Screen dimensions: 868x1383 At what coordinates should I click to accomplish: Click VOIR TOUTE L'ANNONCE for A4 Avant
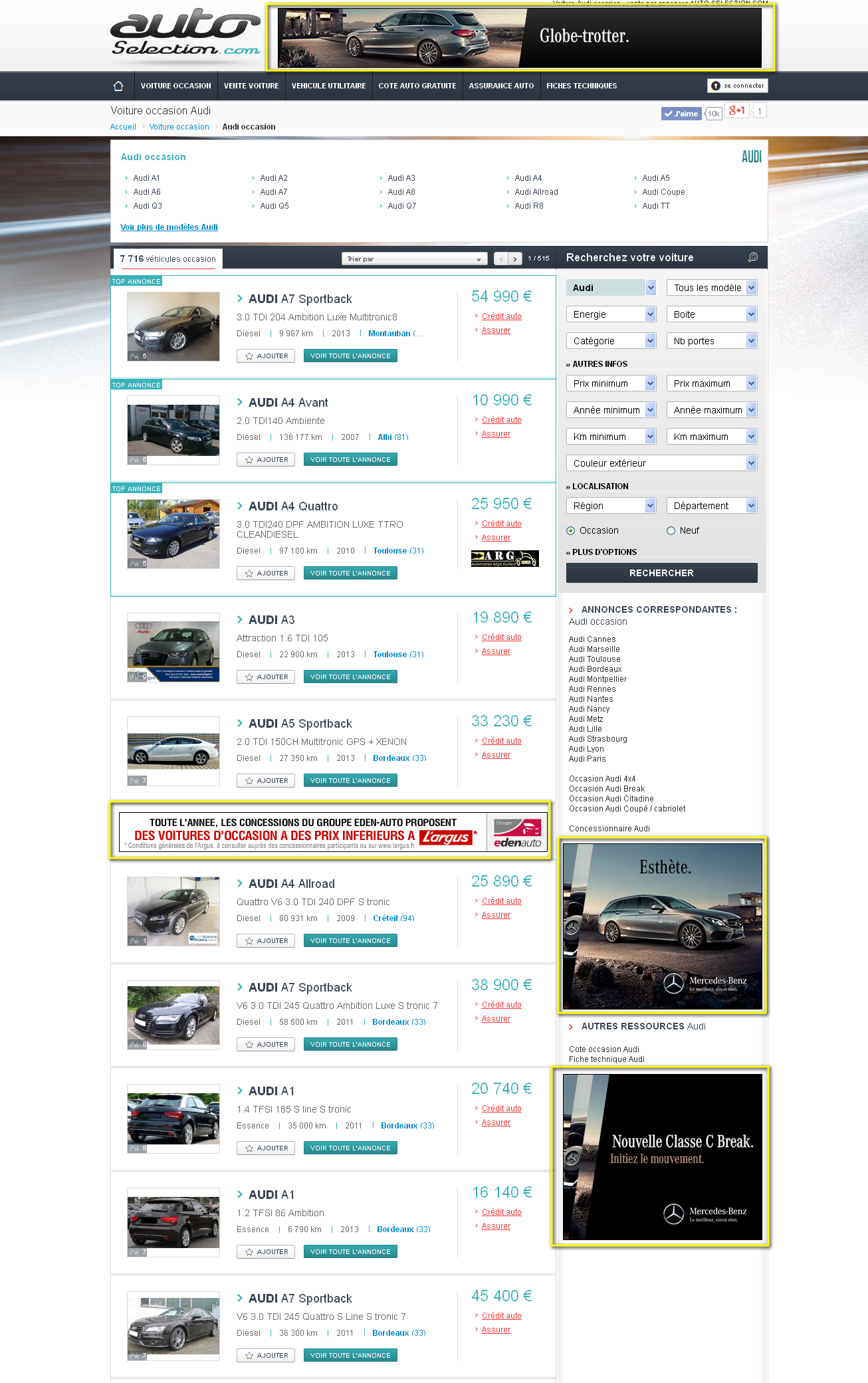pyautogui.click(x=350, y=459)
